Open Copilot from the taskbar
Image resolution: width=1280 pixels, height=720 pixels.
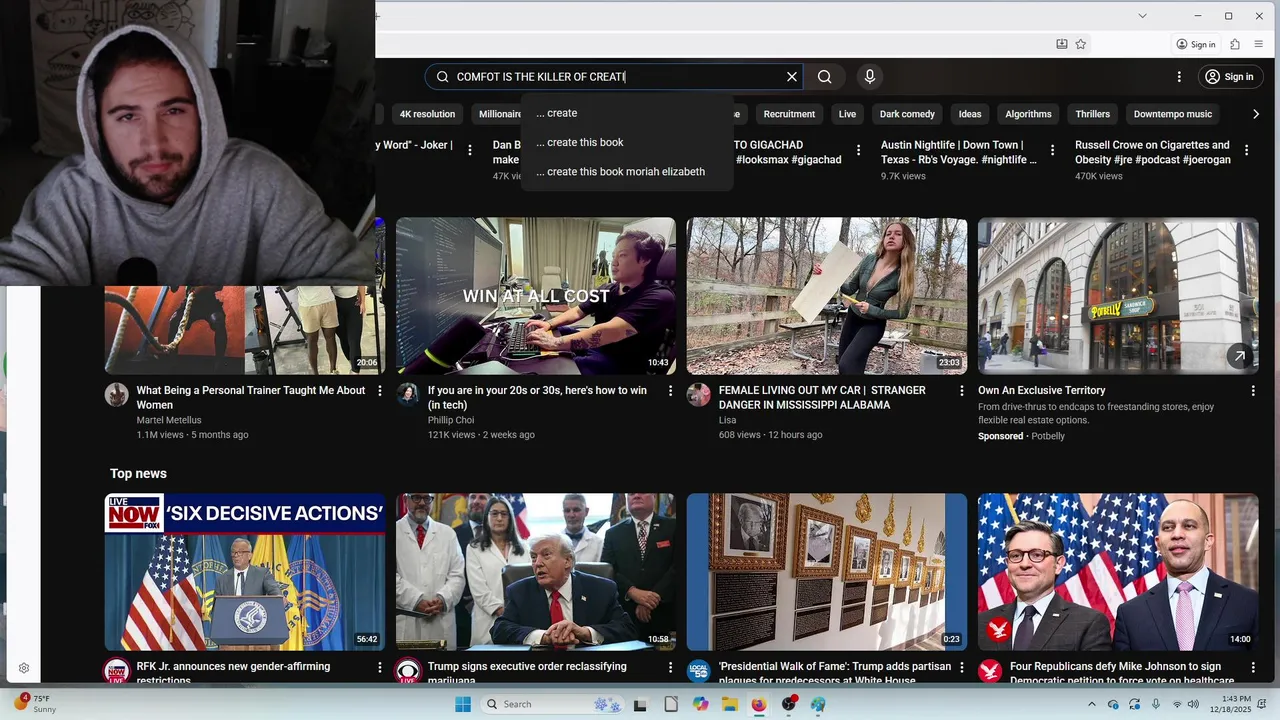click(x=700, y=704)
